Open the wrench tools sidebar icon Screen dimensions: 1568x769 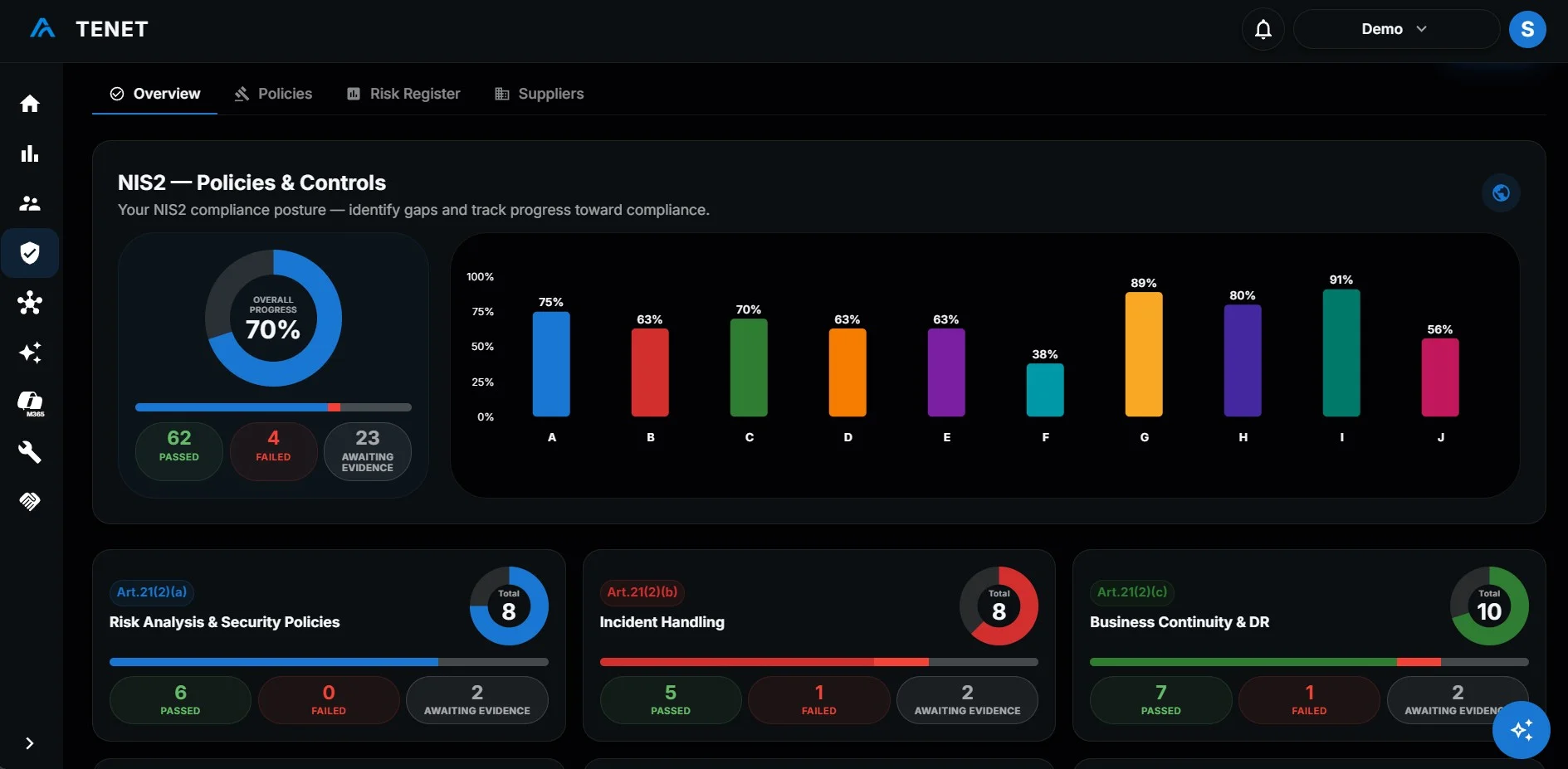[30, 452]
